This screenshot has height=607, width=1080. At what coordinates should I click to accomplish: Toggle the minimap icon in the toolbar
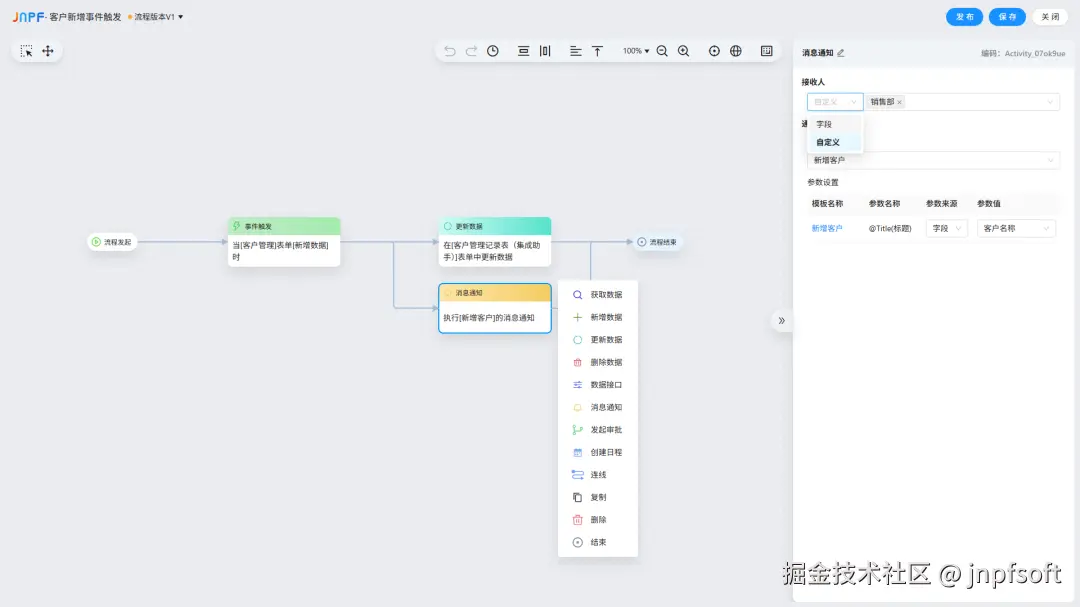tap(764, 49)
